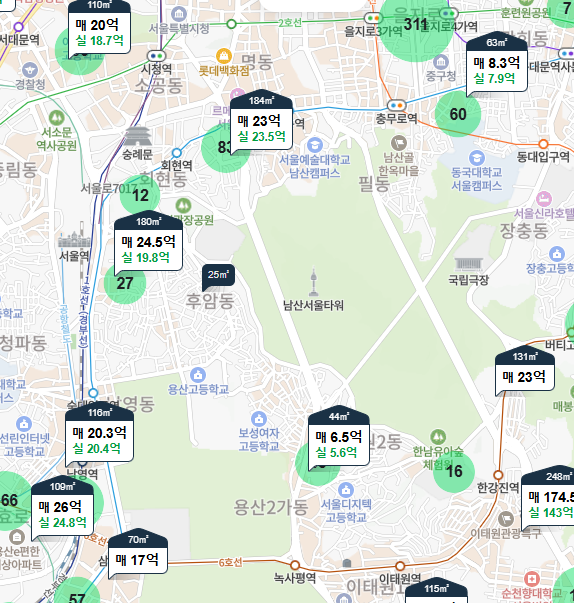Select the 회현역 subway station marker
The image size is (574, 603).
tap(176, 153)
